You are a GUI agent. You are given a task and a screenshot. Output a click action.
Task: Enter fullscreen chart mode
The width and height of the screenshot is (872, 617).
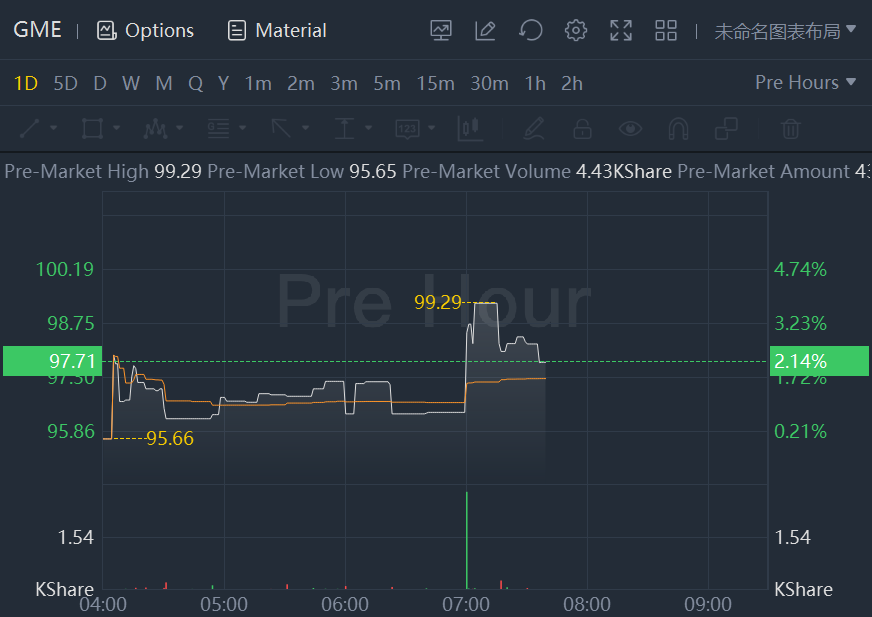click(x=621, y=30)
